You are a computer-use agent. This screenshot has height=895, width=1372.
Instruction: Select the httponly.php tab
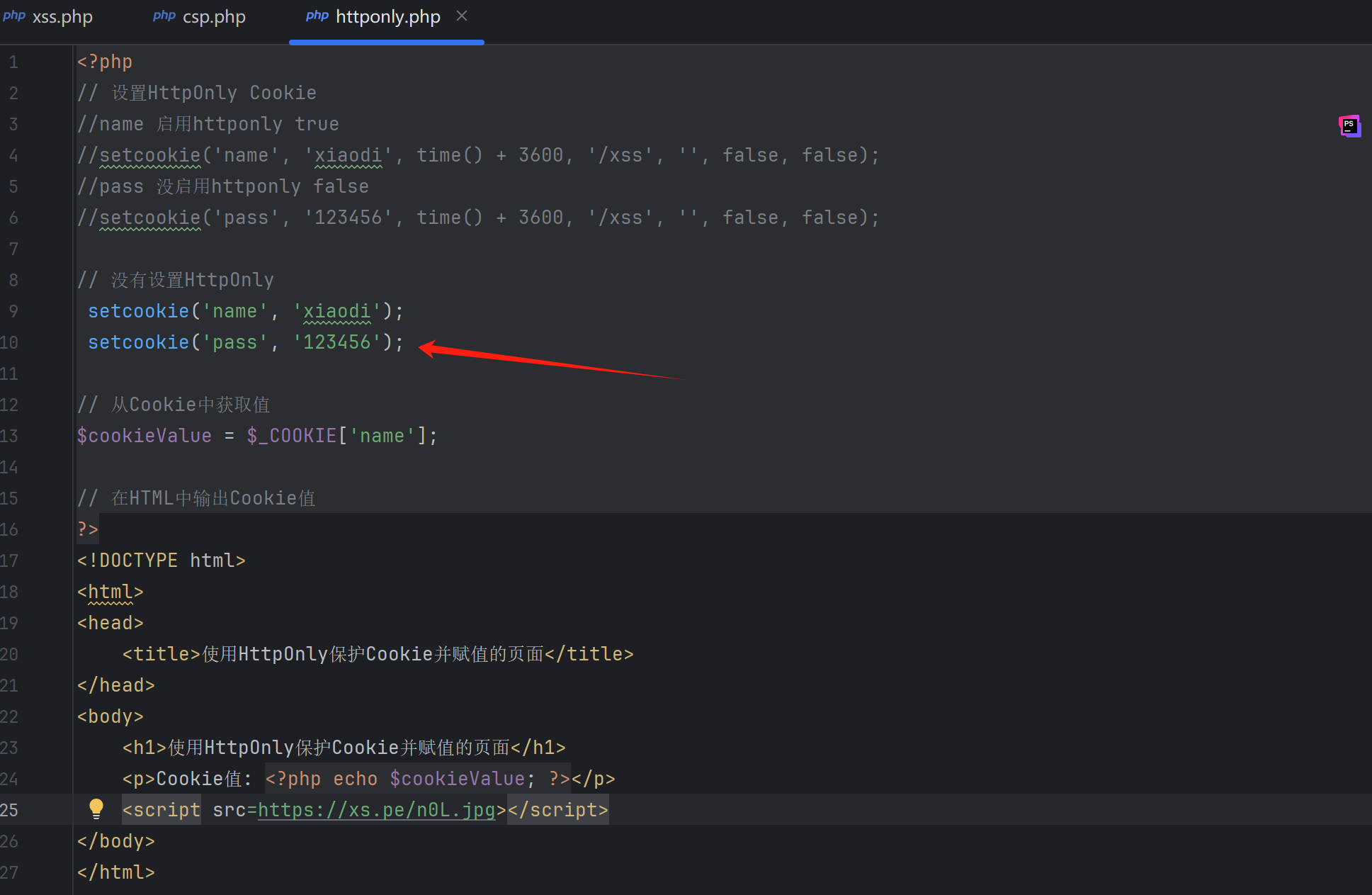click(x=387, y=17)
